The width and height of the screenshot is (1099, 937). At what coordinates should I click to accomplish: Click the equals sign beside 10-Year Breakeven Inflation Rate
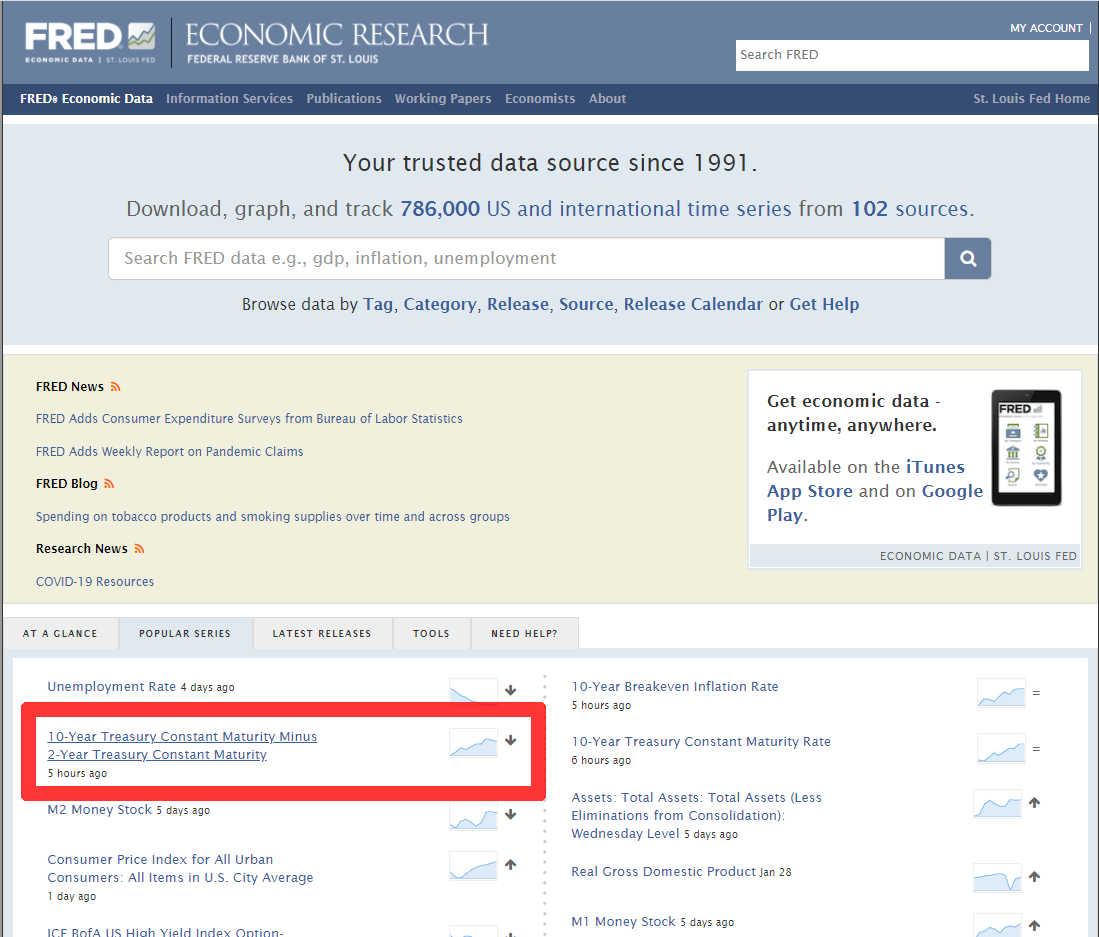pos(1036,693)
